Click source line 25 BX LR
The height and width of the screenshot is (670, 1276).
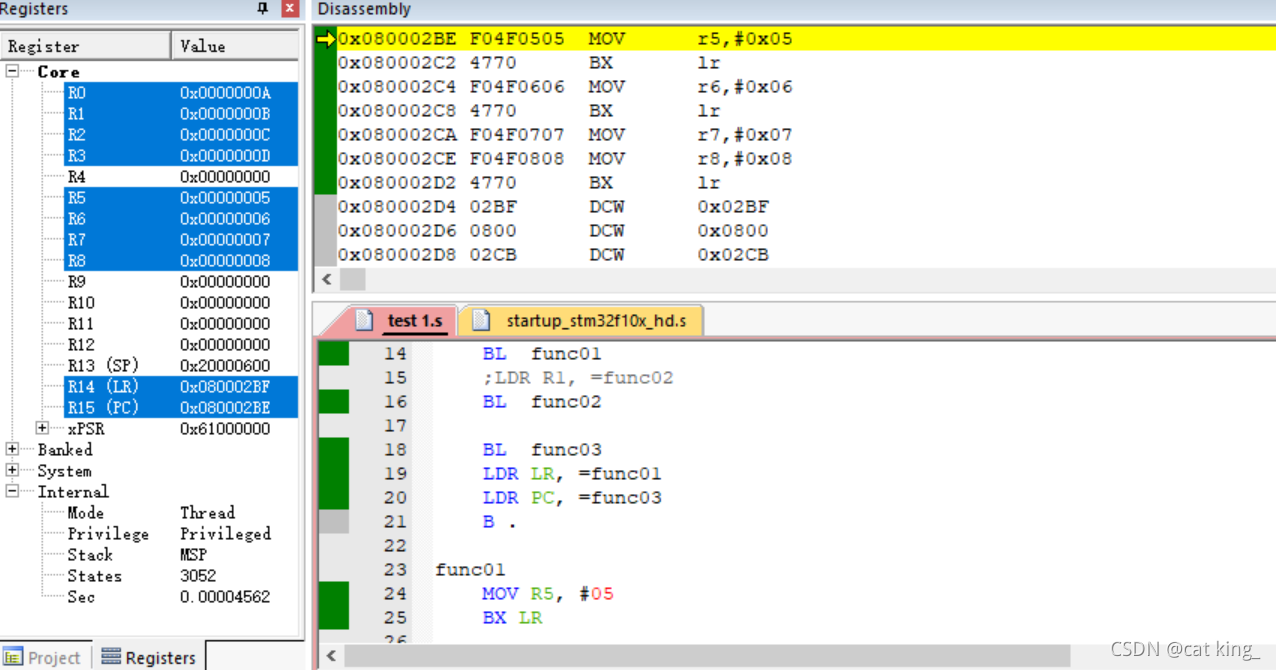pos(512,618)
